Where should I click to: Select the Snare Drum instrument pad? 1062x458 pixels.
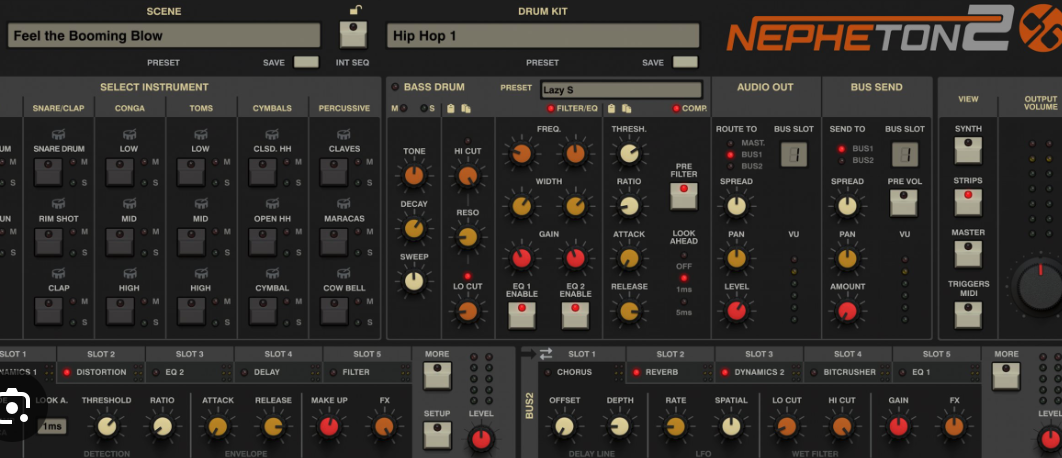48,173
